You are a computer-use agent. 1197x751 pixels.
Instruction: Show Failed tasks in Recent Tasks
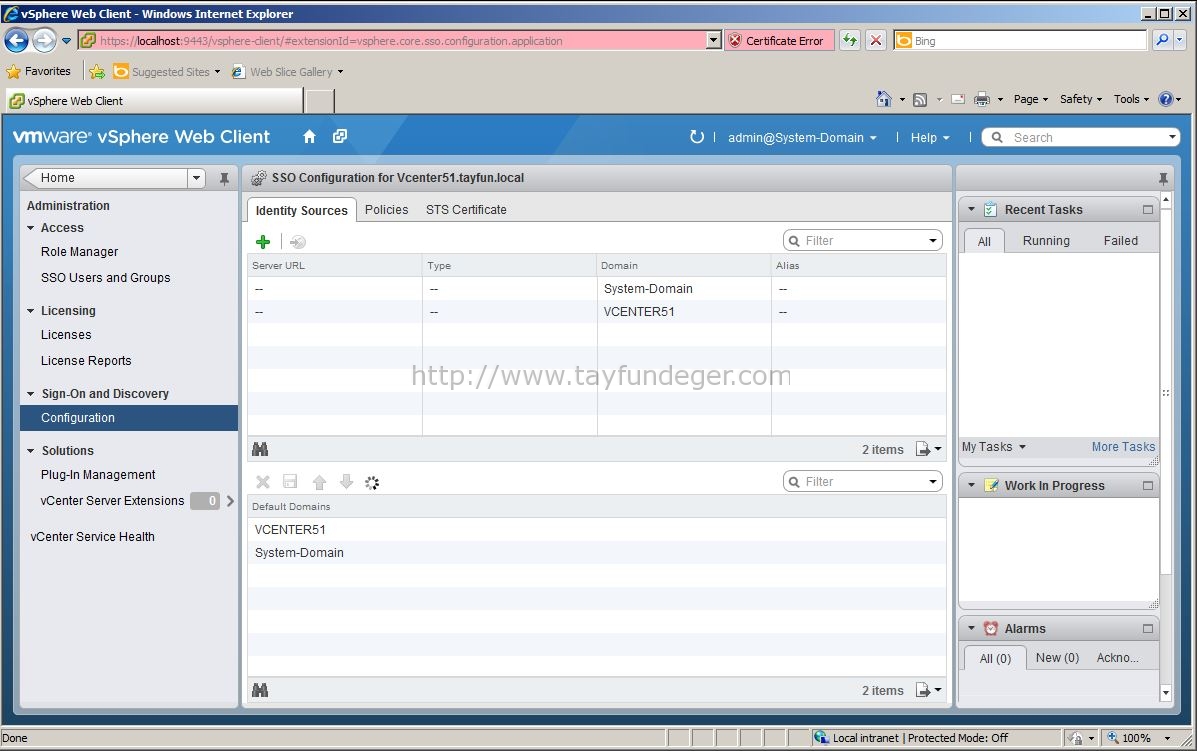1120,240
